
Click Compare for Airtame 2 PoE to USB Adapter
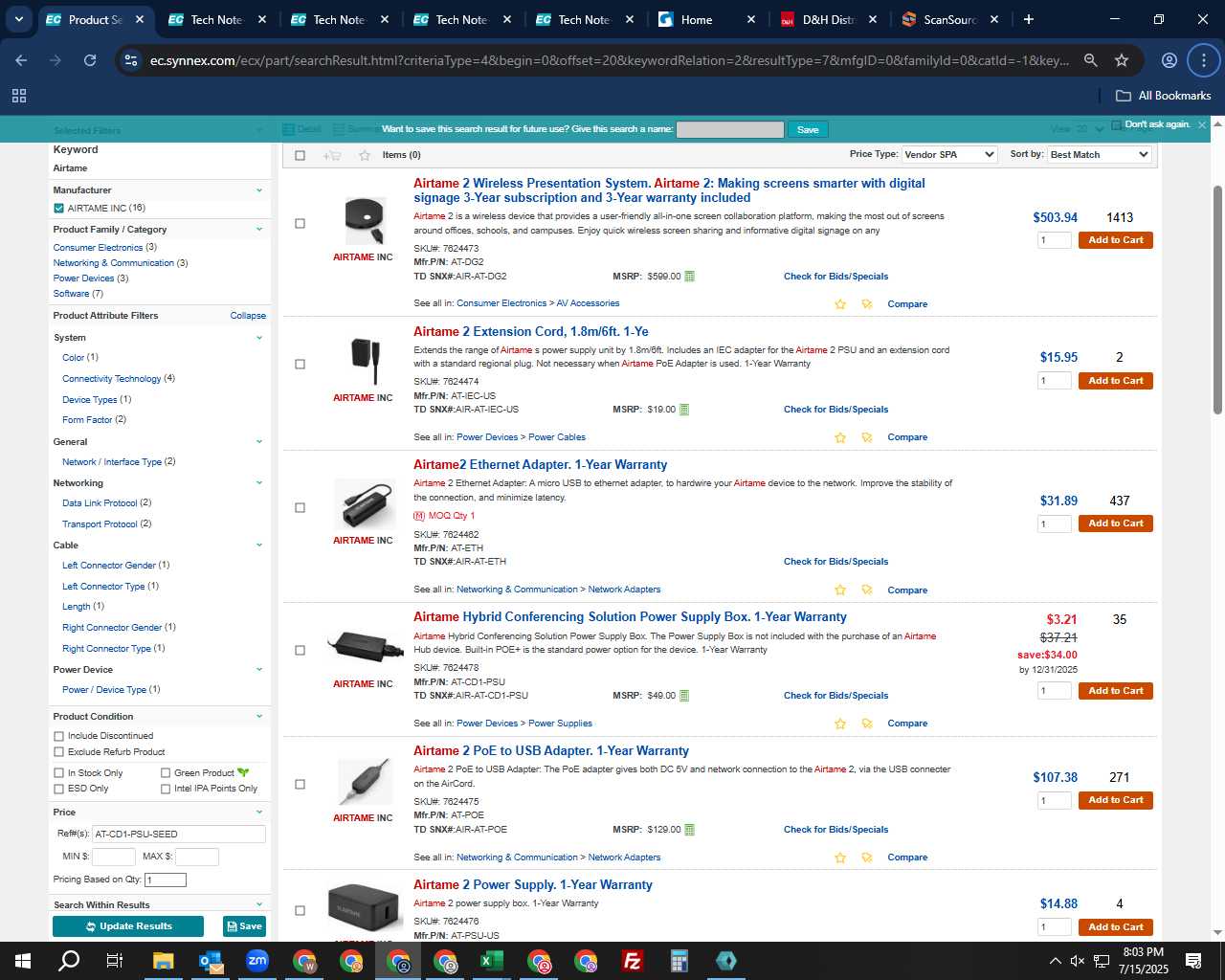(x=907, y=857)
